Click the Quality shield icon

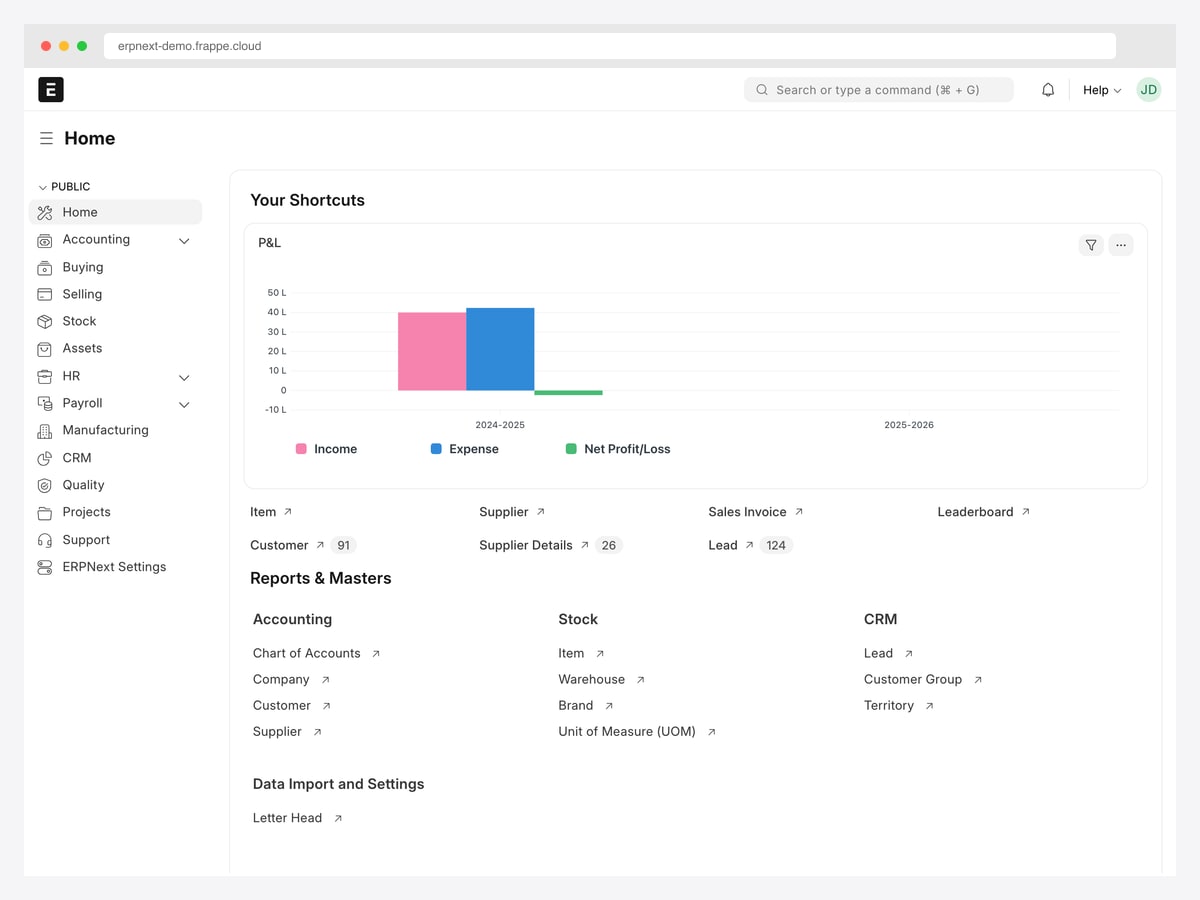click(x=44, y=485)
